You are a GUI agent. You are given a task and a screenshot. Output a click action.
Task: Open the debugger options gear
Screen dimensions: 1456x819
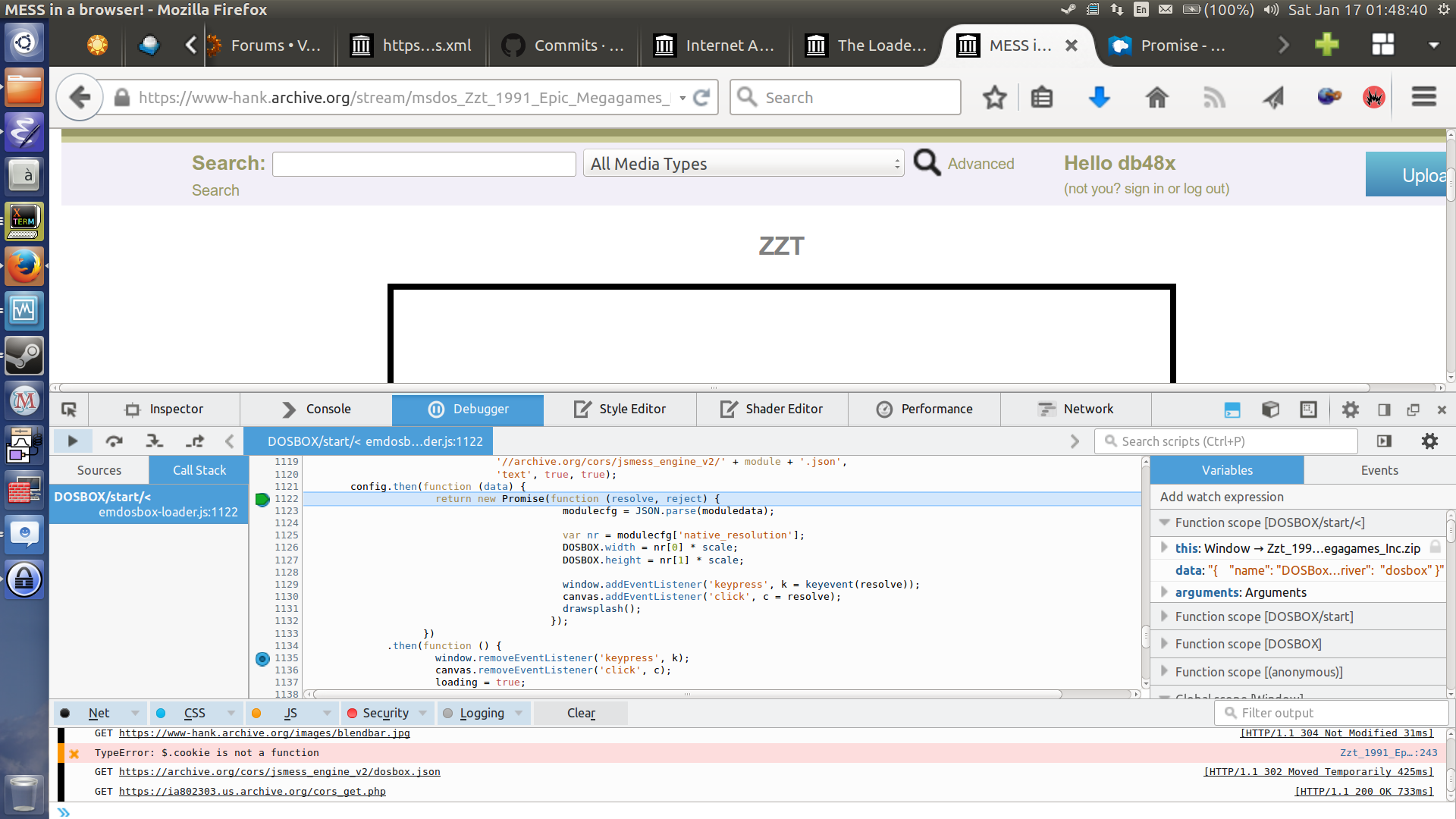coord(1429,441)
